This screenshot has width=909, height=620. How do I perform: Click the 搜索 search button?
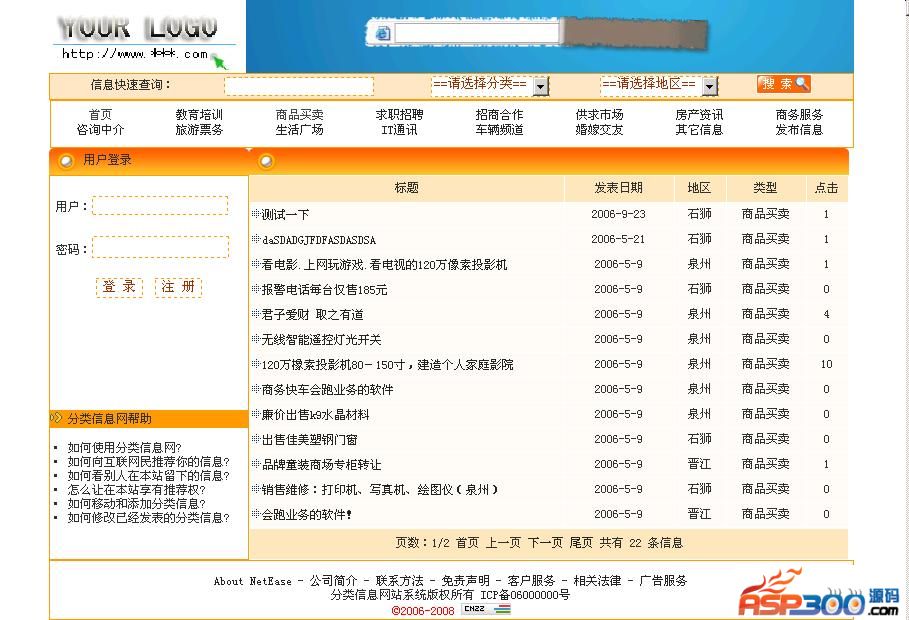click(783, 84)
